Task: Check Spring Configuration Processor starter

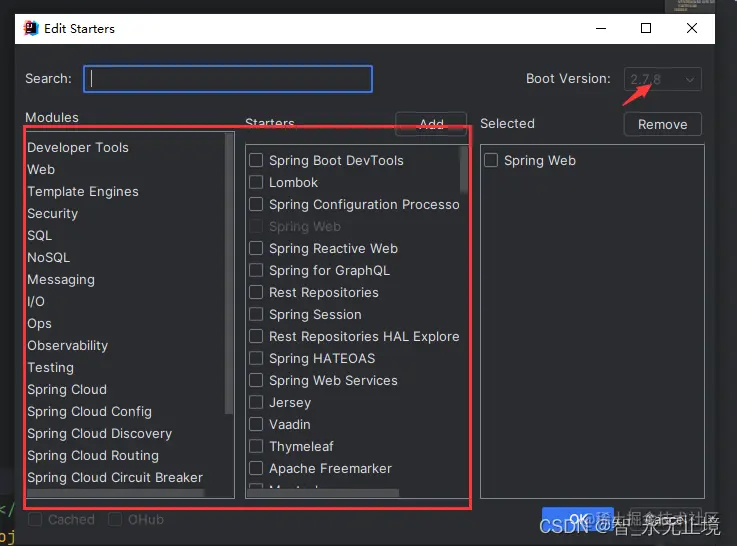Action: 256,204
